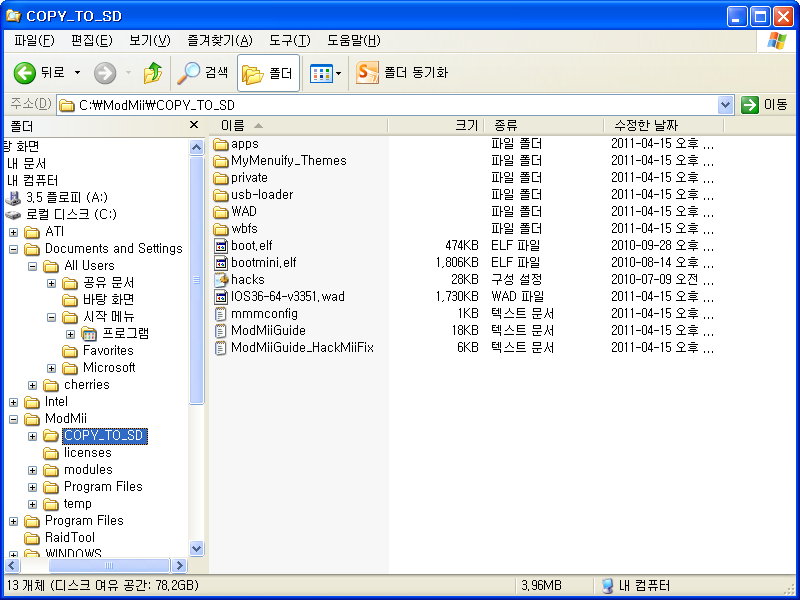Select 로컬 디스크 (C:) drive in tree
This screenshot has width=800, height=600.
61,215
